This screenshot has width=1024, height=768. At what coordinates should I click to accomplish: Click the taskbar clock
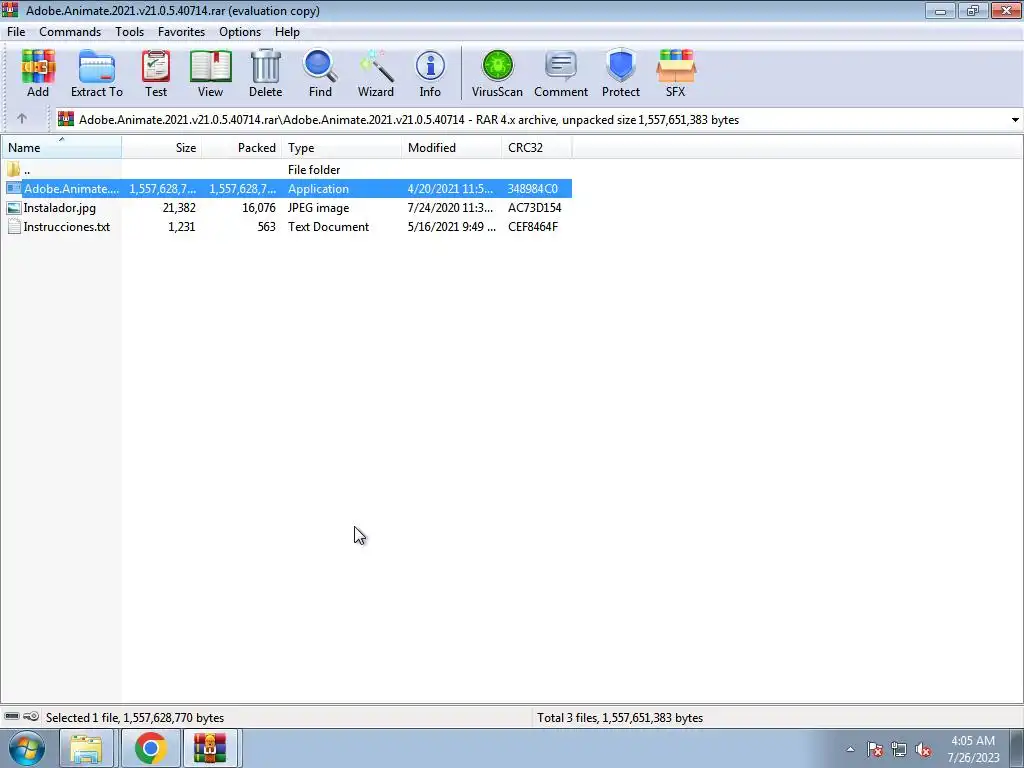click(x=973, y=749)
